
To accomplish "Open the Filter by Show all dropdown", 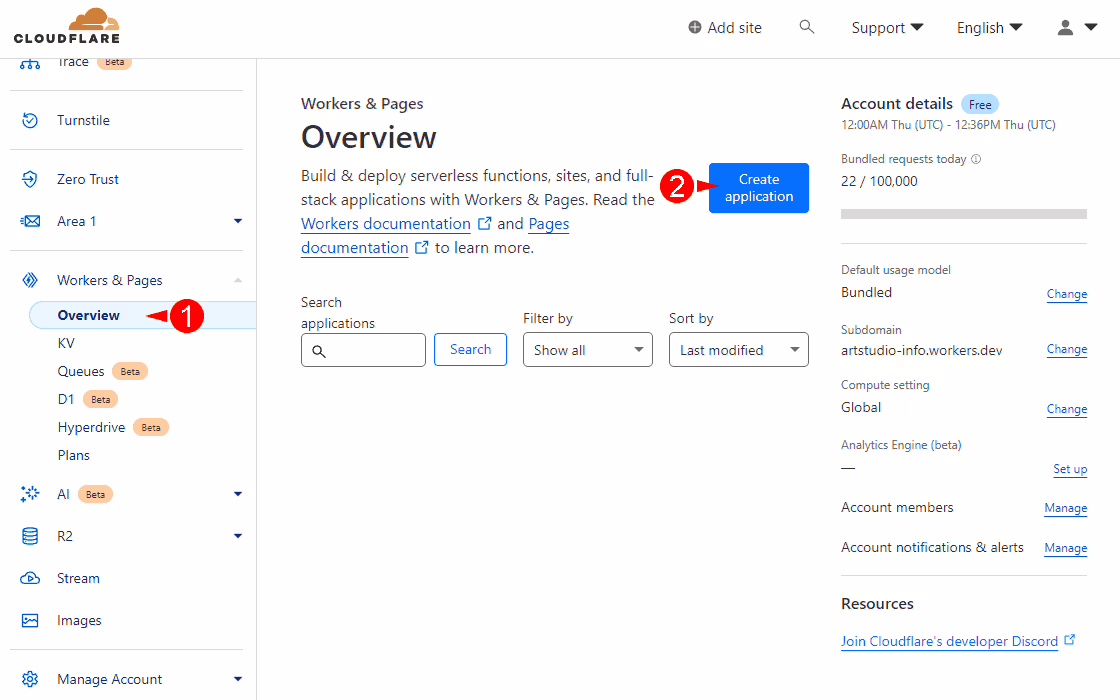I will [587, 350].
